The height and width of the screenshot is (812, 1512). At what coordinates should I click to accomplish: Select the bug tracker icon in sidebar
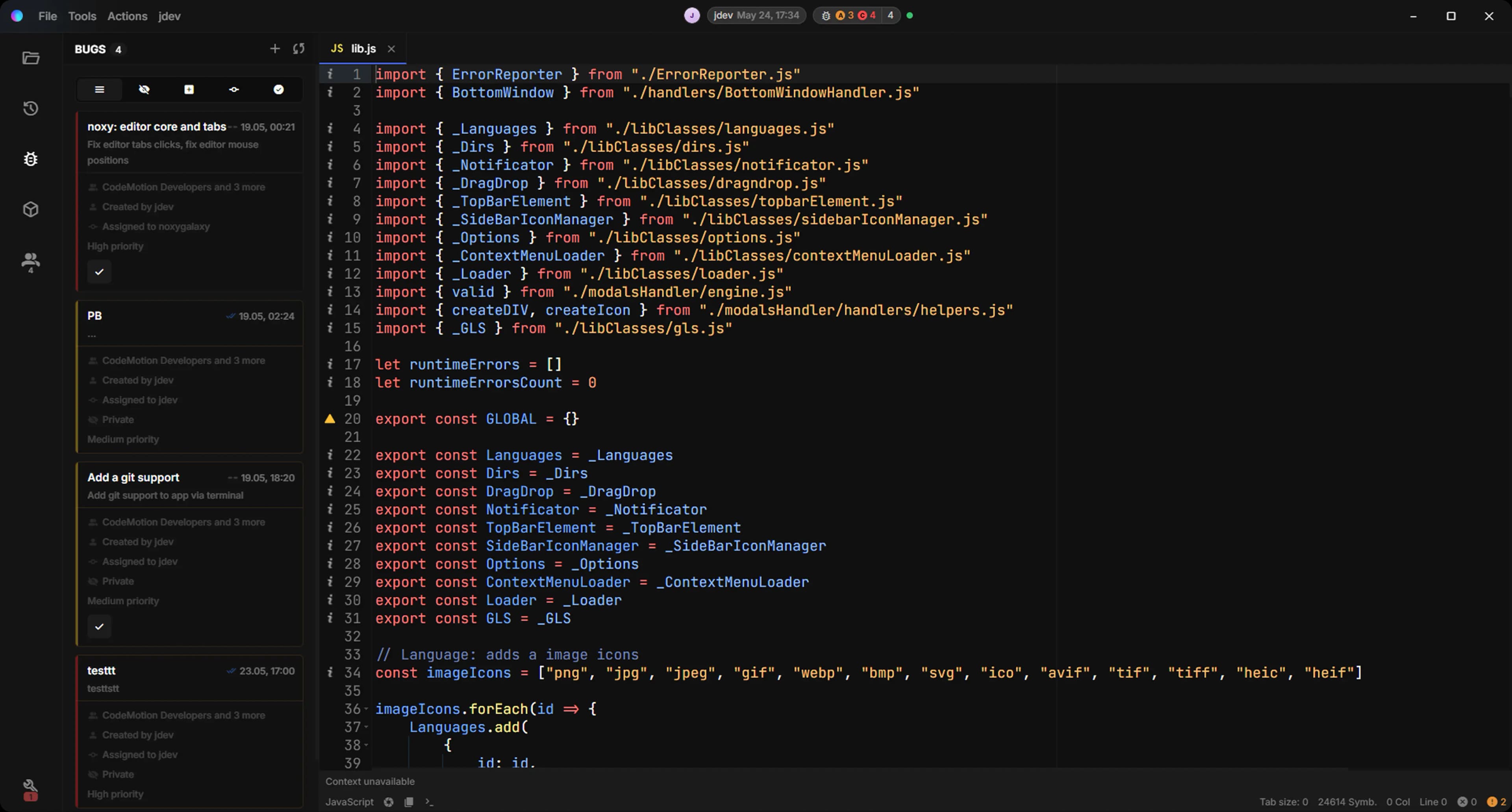coord(31,159)
